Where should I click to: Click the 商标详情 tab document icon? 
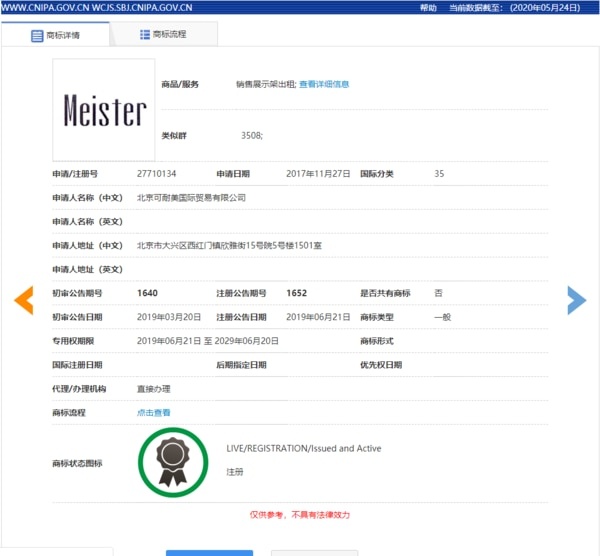[x=37, y=36]
